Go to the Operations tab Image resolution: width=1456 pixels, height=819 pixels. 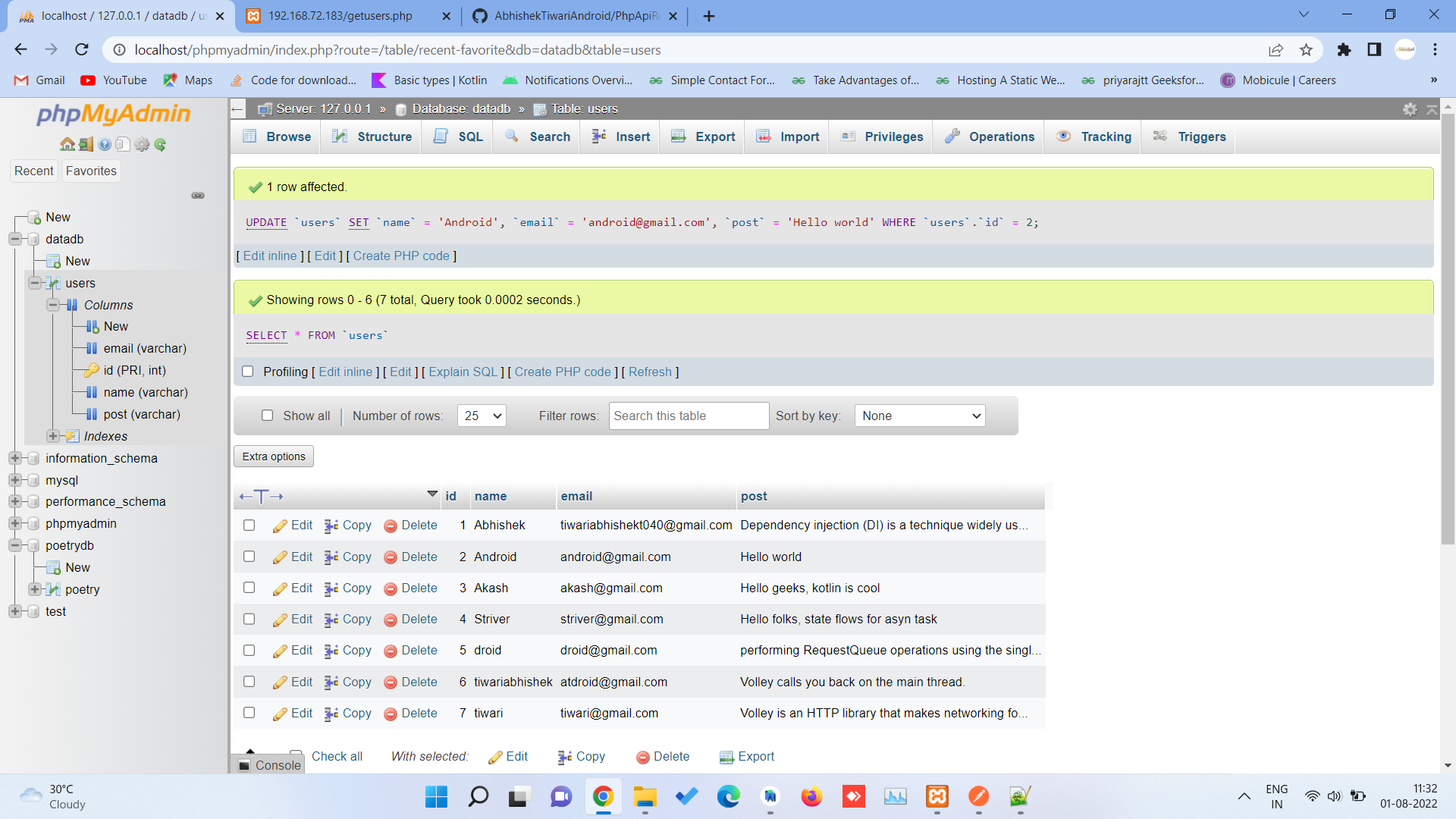(989, 136)
